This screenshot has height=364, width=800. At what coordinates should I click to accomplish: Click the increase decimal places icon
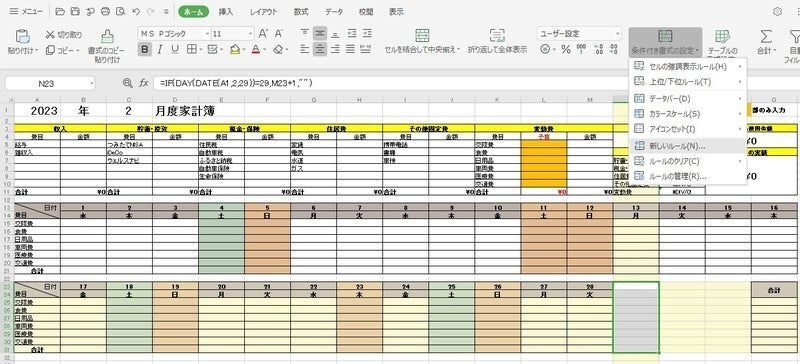point(599,50)
